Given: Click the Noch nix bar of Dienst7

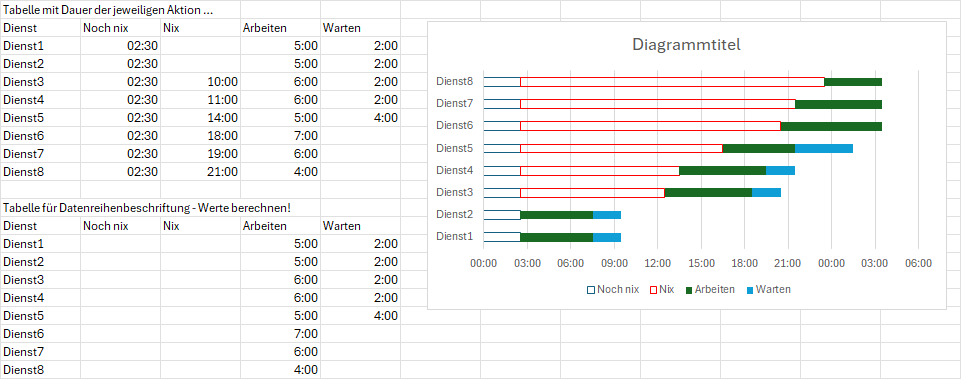Looking at the screenshot, I should coord(502,104).
